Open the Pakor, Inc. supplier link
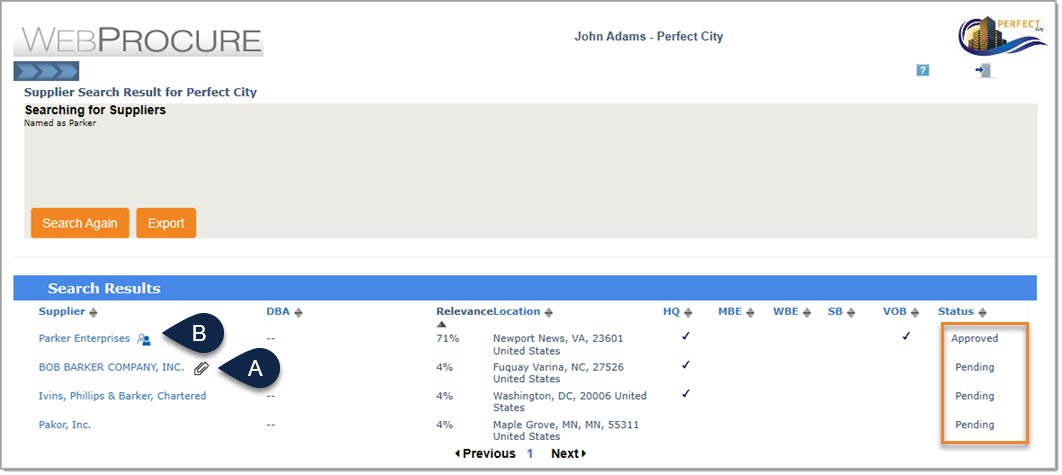The height and width of the screenshot is (475, 1062). coord(65,425)
